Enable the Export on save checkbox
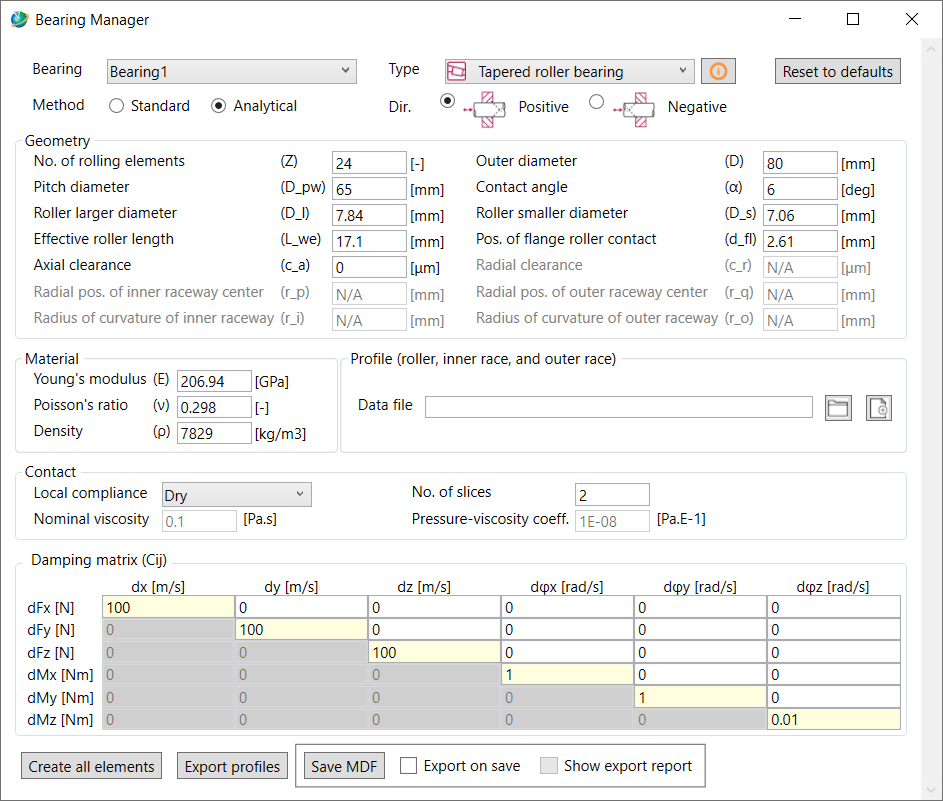 coord(408,765)
